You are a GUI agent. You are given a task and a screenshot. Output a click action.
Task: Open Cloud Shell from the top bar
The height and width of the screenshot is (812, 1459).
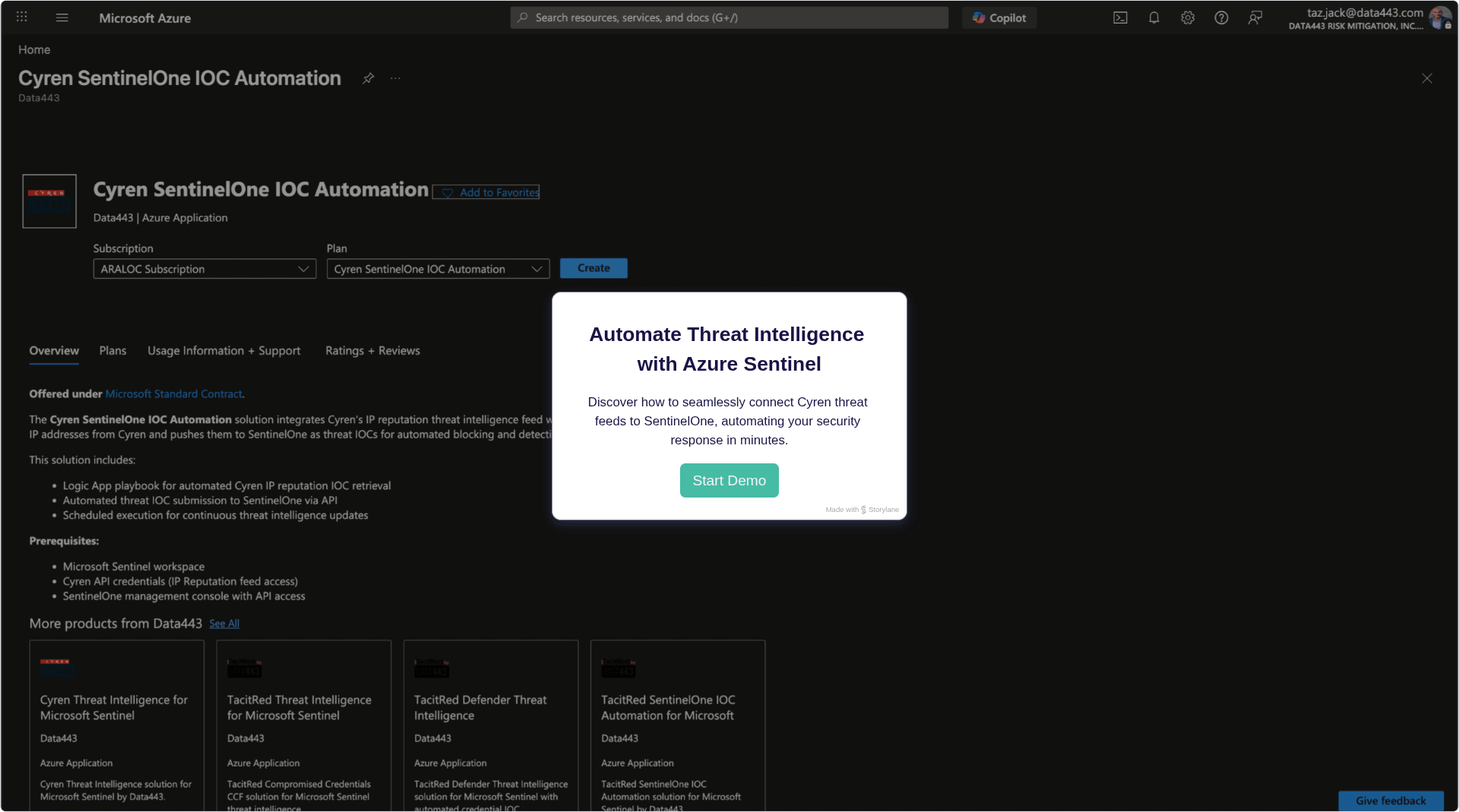[x=1120, y=17]
